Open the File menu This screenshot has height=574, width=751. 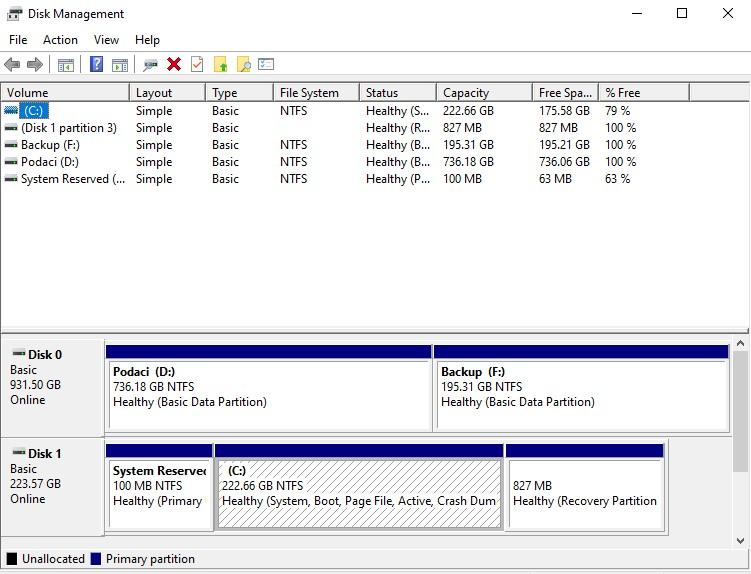(18, 40)
